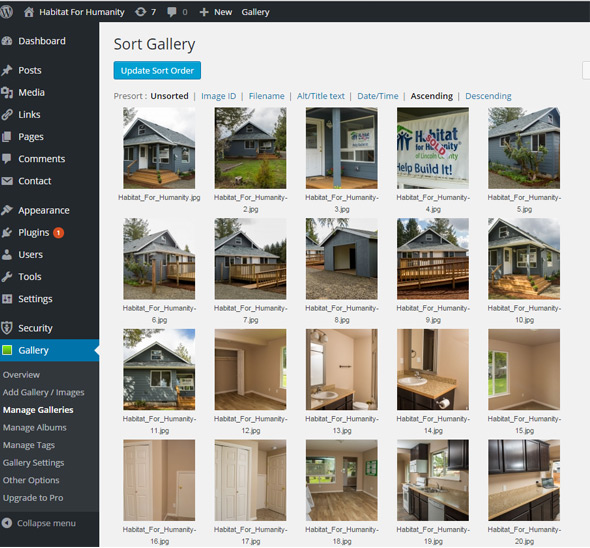Click Upgrade to Pro
Image resolution: width=590 pixels, height=548 pixels.
(x=33, y=498)
